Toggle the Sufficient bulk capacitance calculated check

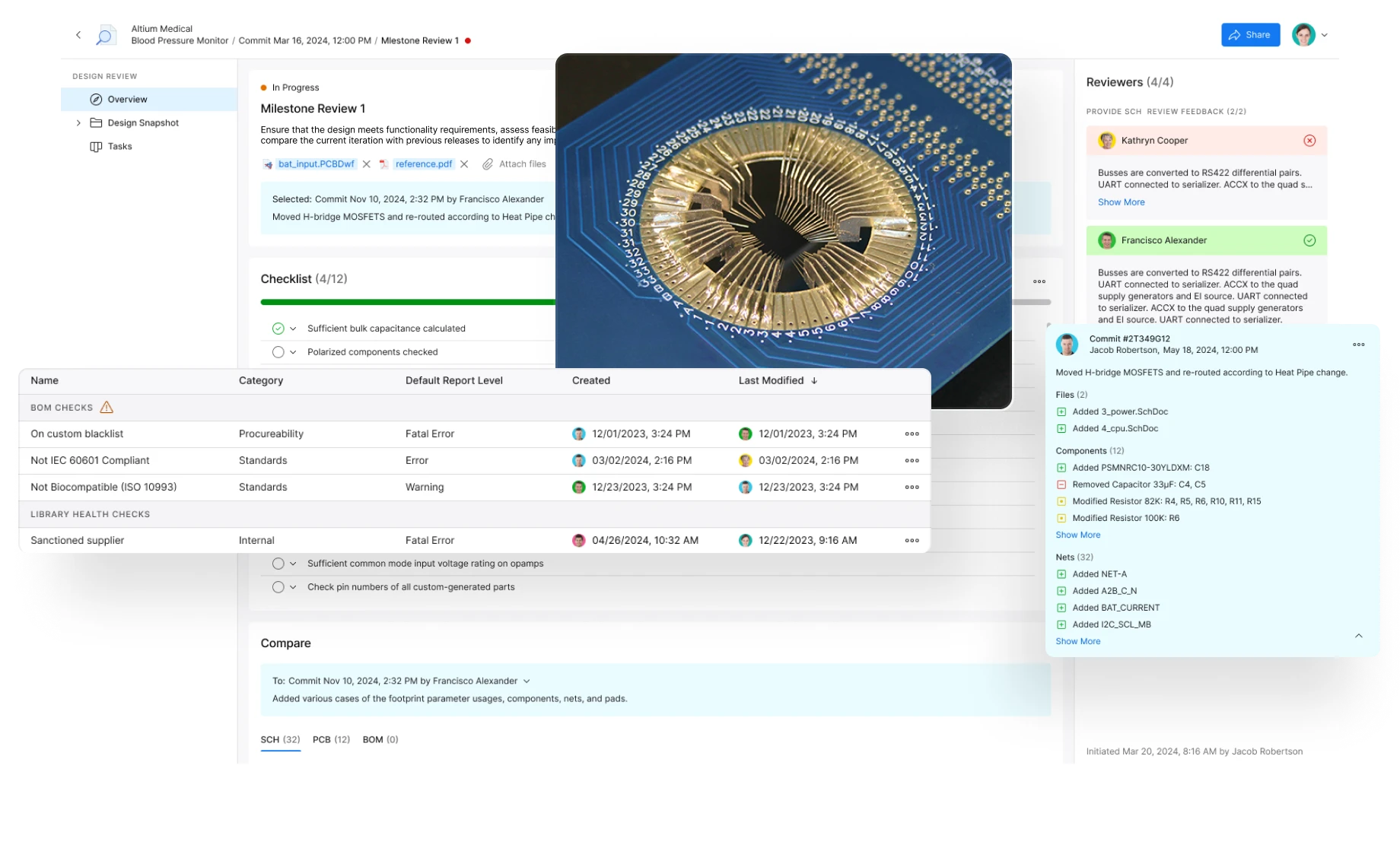[x=278, y=329]
